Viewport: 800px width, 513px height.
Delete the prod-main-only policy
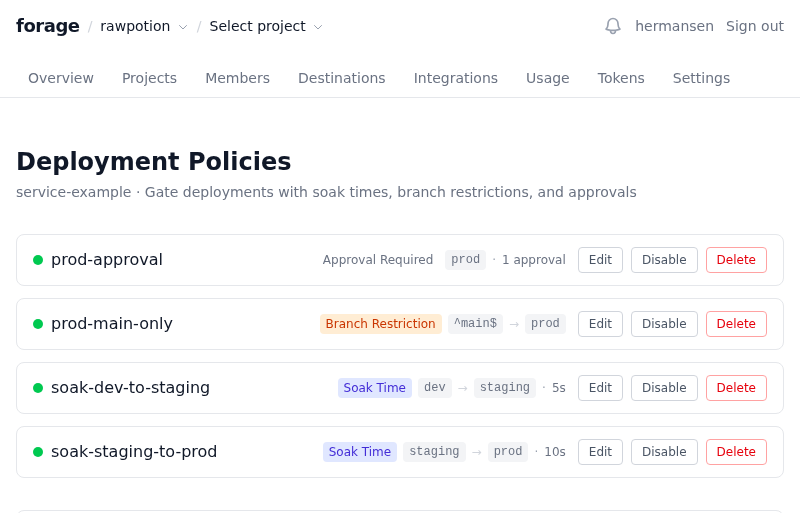736,324
